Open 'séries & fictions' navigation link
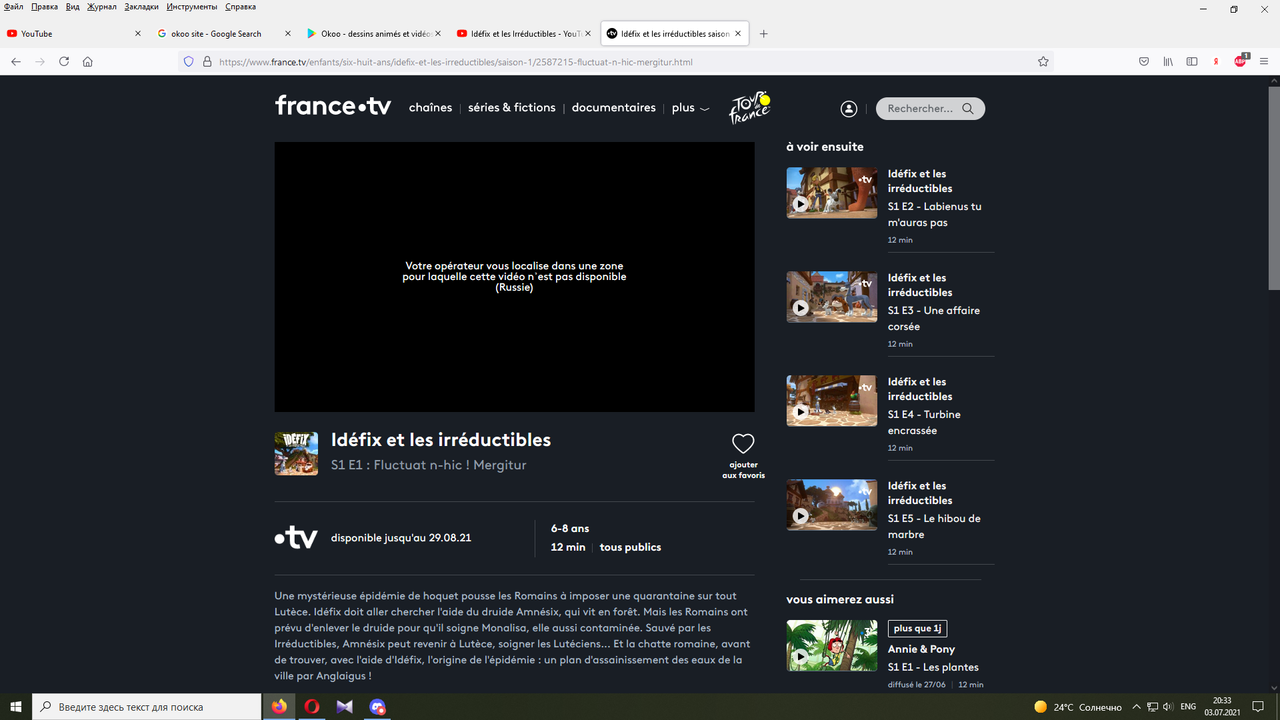The image size is (1280, 720). 511,107
